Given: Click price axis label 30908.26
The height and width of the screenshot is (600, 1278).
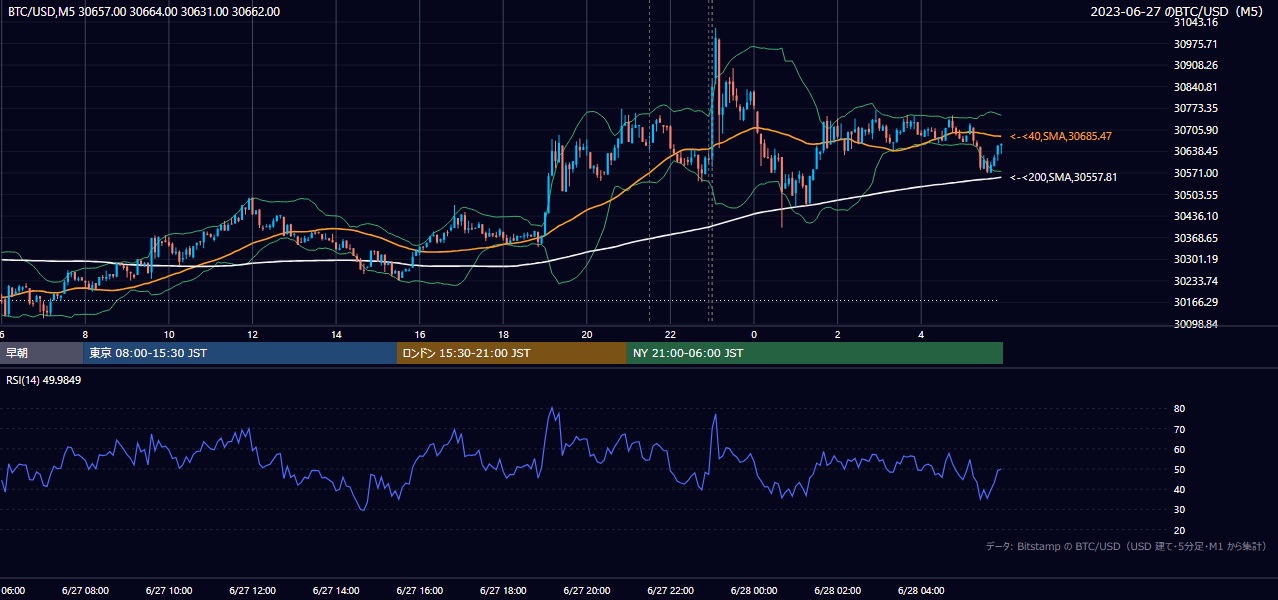Looking at the screenshot, I should click(x=1196, y=65).
